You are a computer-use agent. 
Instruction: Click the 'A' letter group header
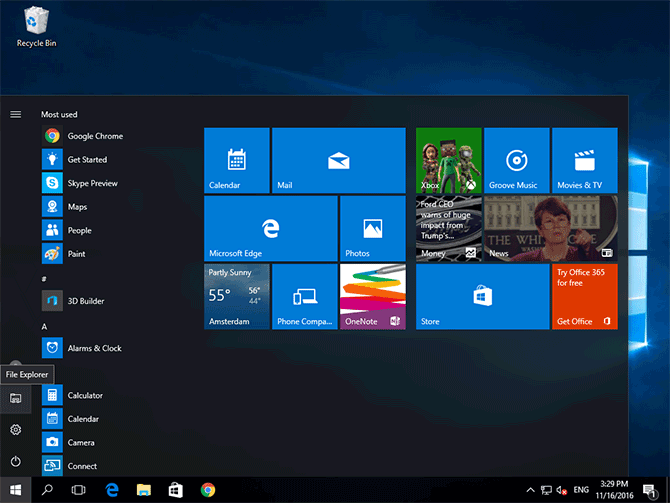tap(44, 327)
